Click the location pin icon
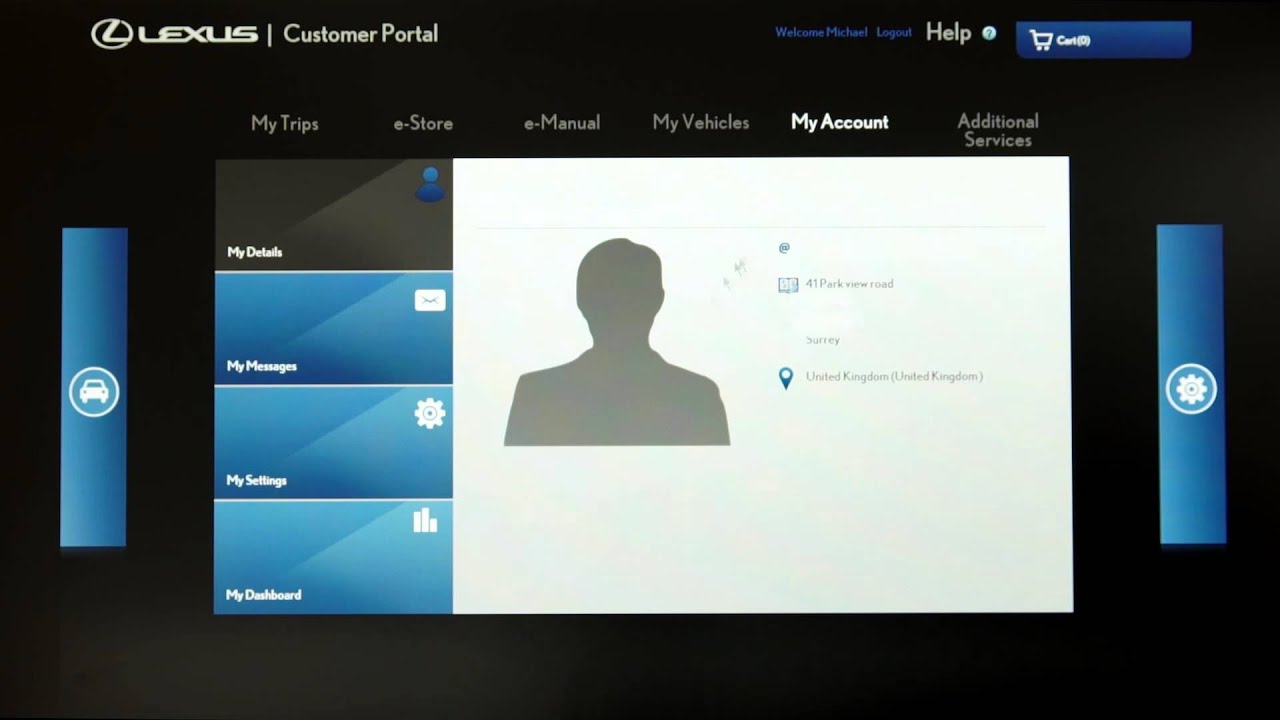This screenshot has width=1280, height=720. coord(786,378)
